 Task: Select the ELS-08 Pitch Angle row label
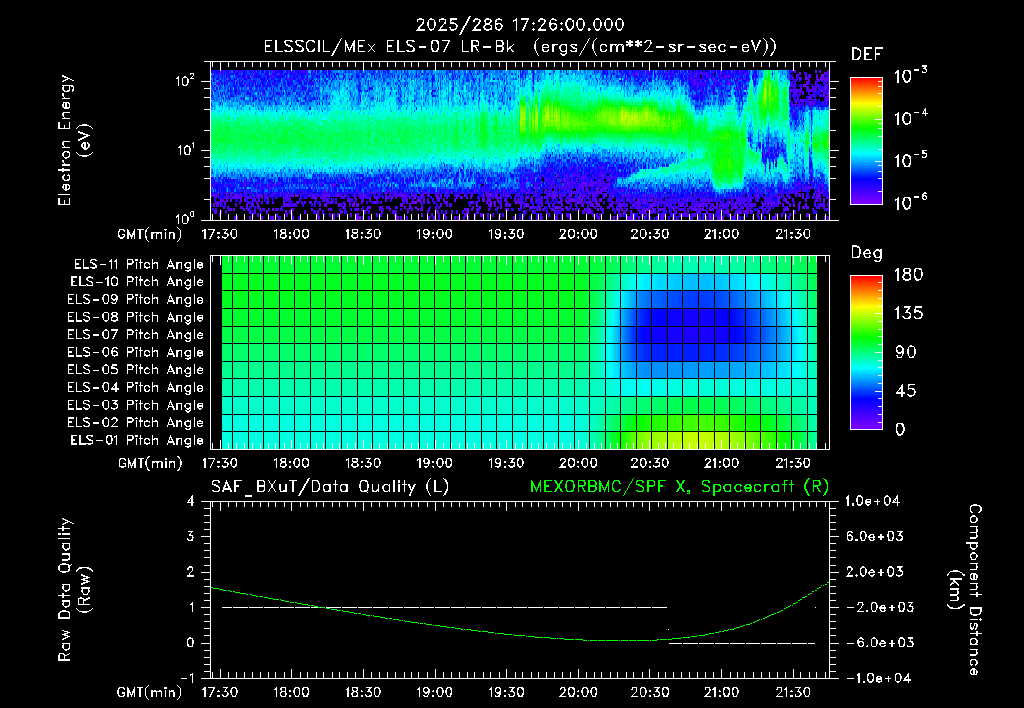point(136,317)
